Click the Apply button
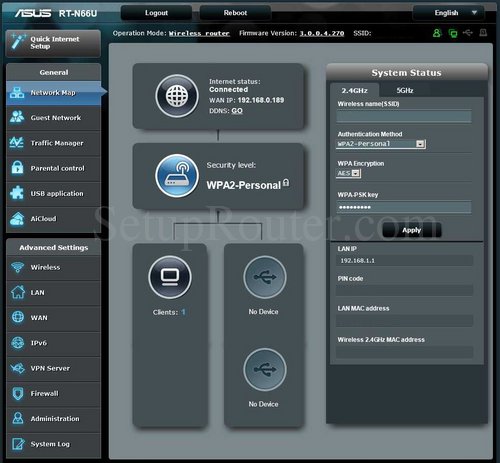The width and height of the screenshot is (500, 463). pos(412,230)
